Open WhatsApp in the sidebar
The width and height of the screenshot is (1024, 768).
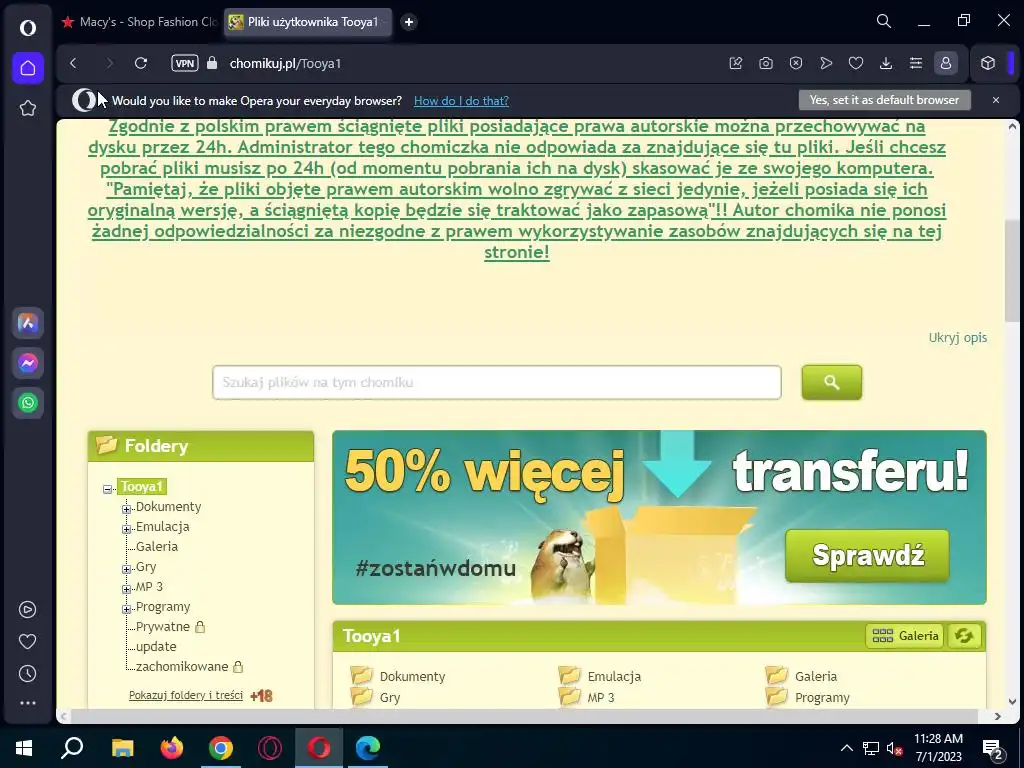click(27, 403)
